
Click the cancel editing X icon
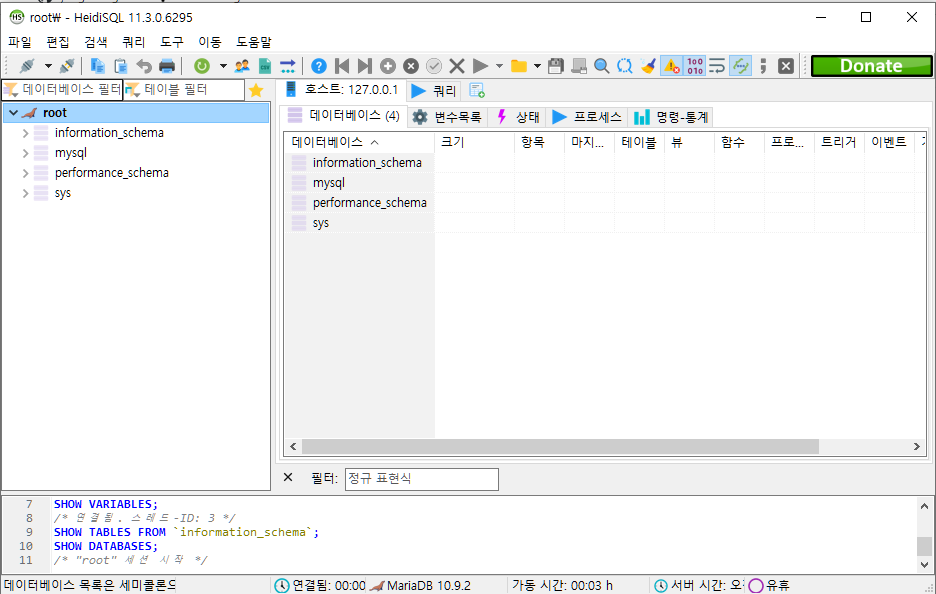click(457, 66)
